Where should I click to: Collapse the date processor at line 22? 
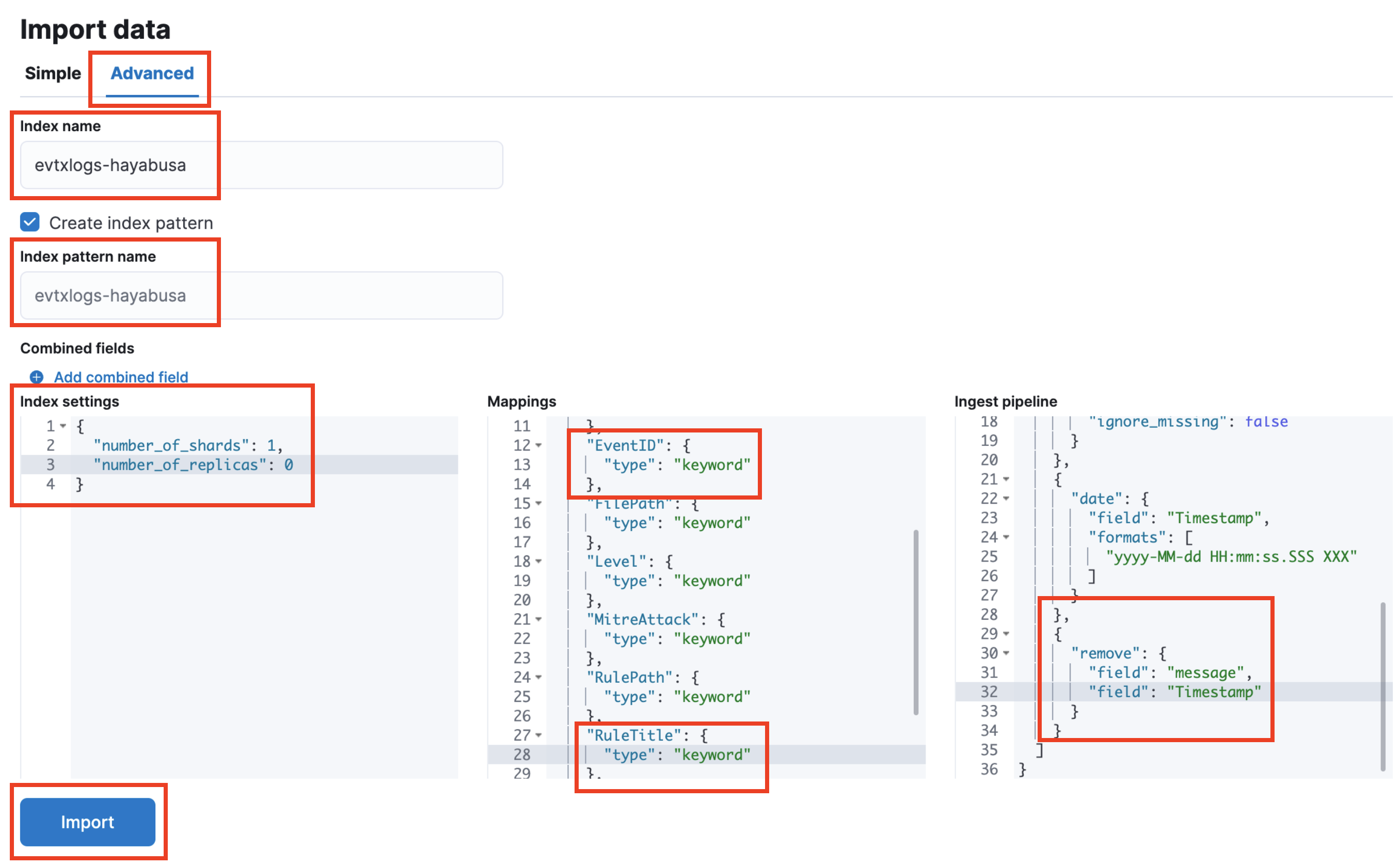click(1007, 498)
